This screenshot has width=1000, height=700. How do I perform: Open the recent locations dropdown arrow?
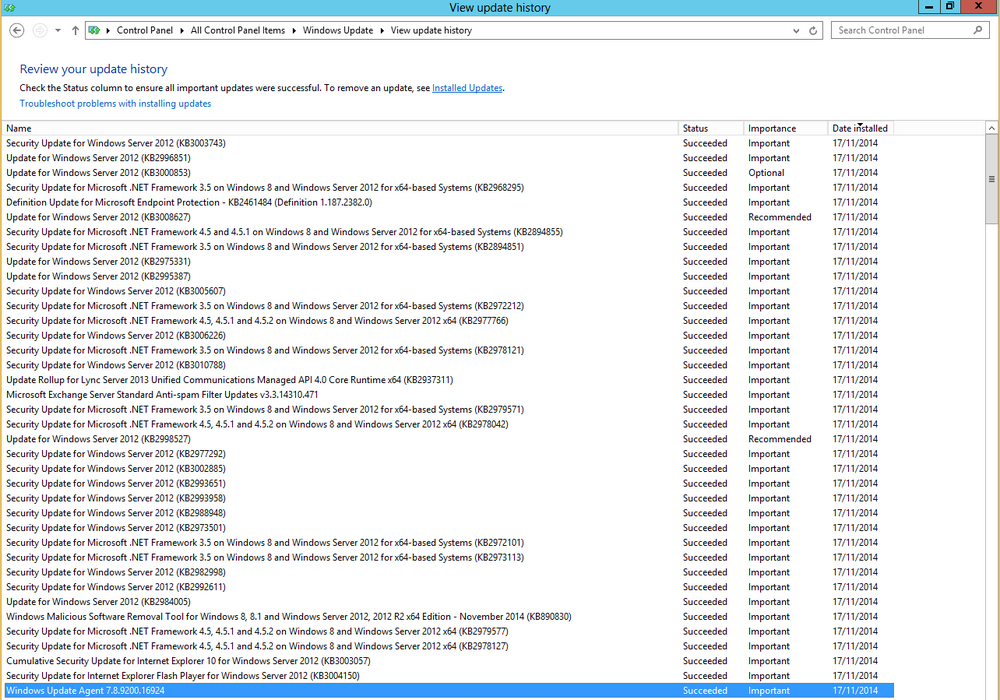pos(58,30)
